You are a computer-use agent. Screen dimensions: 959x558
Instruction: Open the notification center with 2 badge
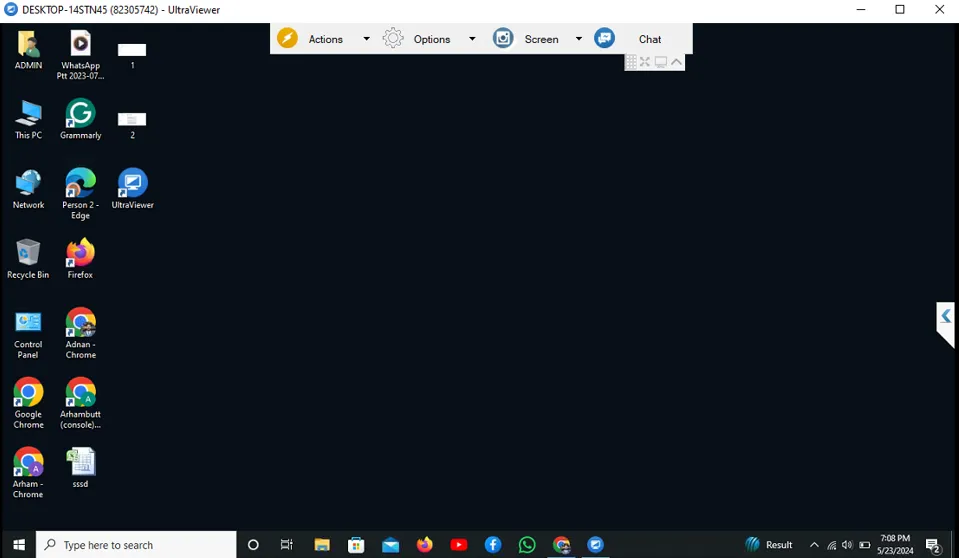pyautogui.click(x=933, y=545)
